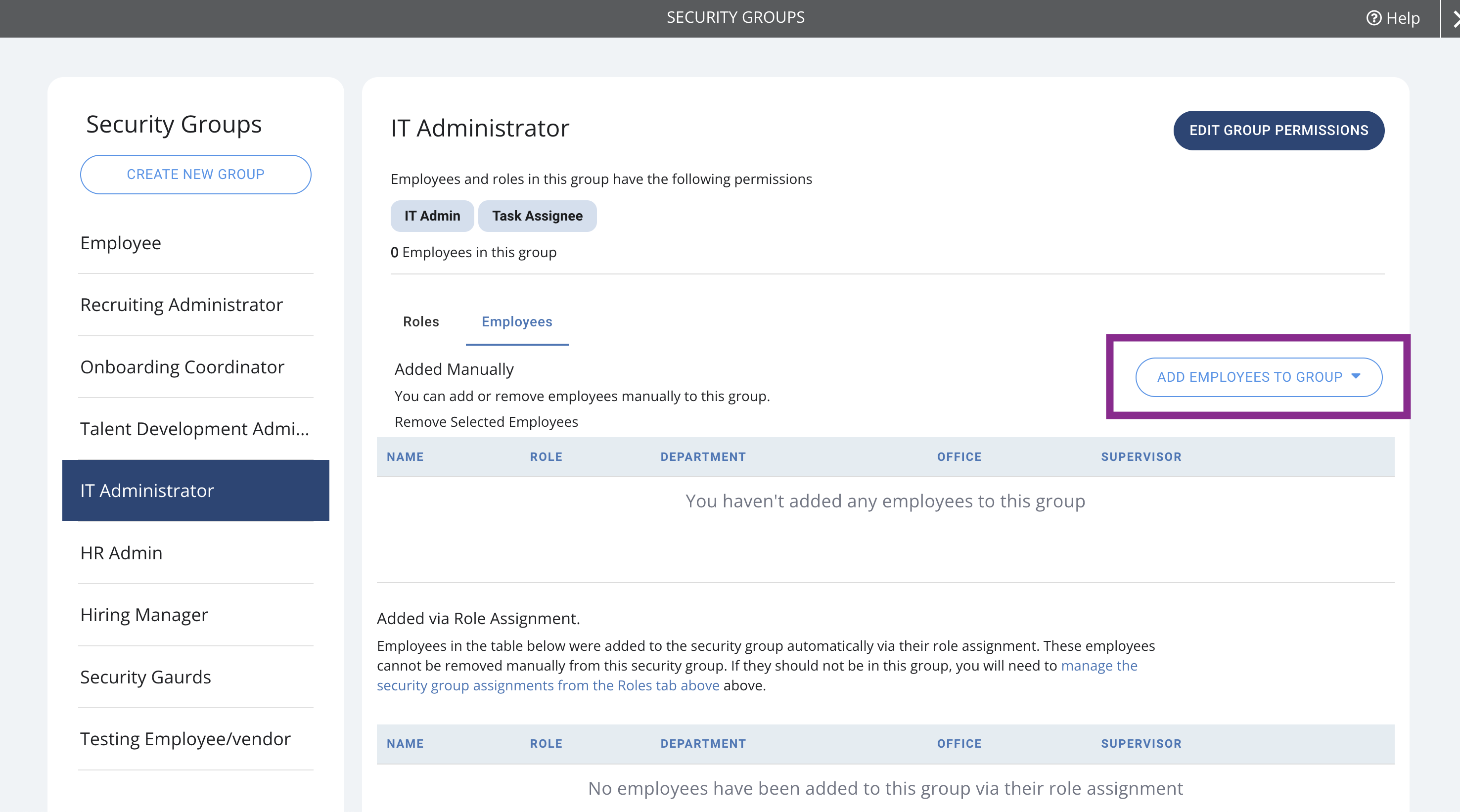This screenshot has height=812, width=1460.
Task: Open Help in the header bar
Action: tap(1393, 18)
